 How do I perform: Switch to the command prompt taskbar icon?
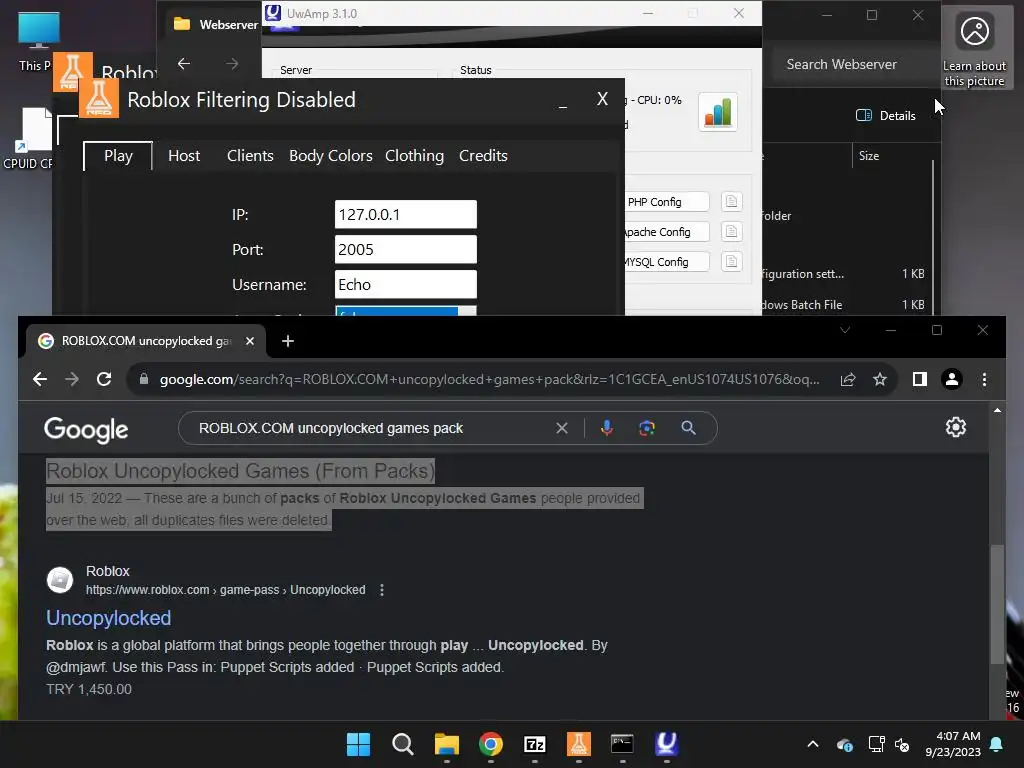point(622,744)
